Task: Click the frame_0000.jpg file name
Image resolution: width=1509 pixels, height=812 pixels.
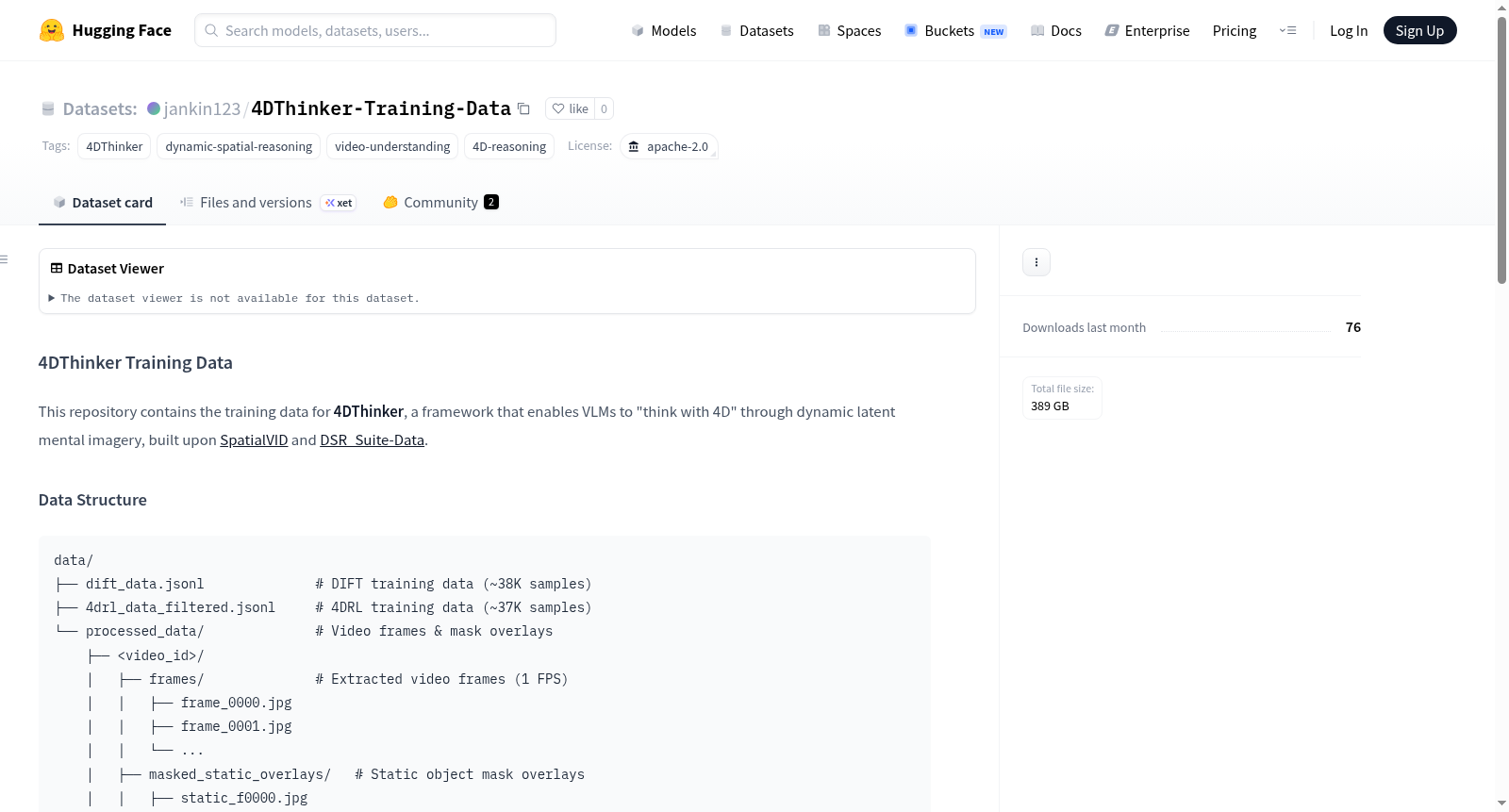Action: [237, 703]
